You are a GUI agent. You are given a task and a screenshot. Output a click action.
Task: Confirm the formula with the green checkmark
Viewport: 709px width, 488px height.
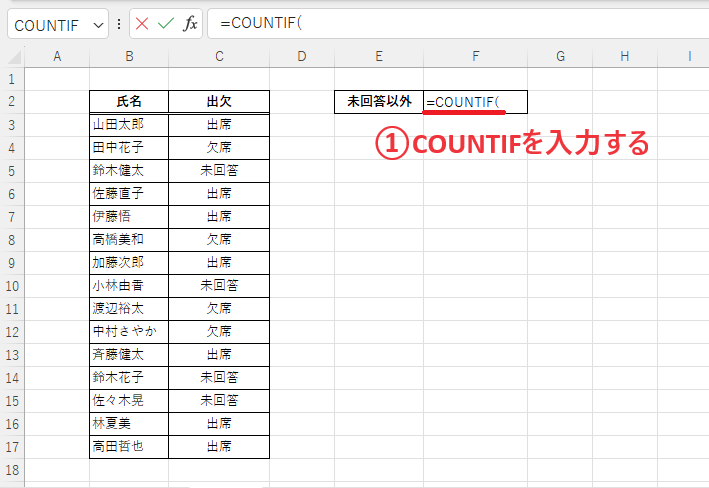(x=166, y=24)
